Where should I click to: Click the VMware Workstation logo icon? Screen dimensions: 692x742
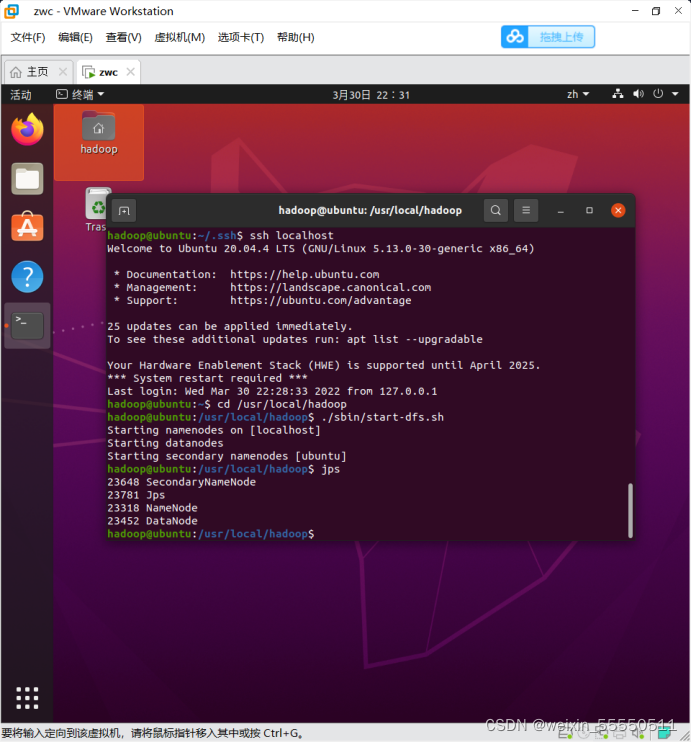tap(12, 11)
